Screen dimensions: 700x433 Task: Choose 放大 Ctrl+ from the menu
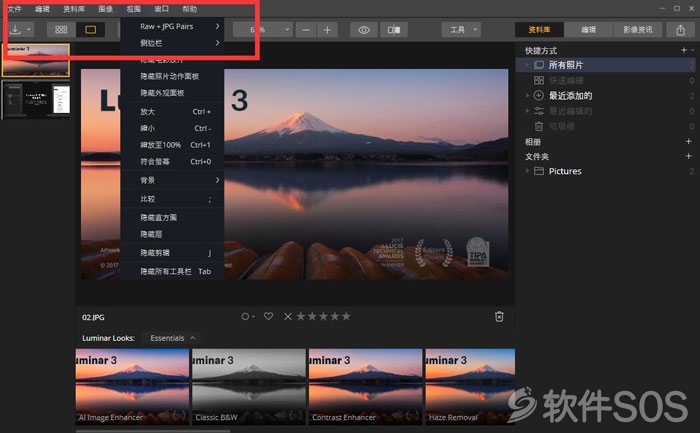pos(172,112)
